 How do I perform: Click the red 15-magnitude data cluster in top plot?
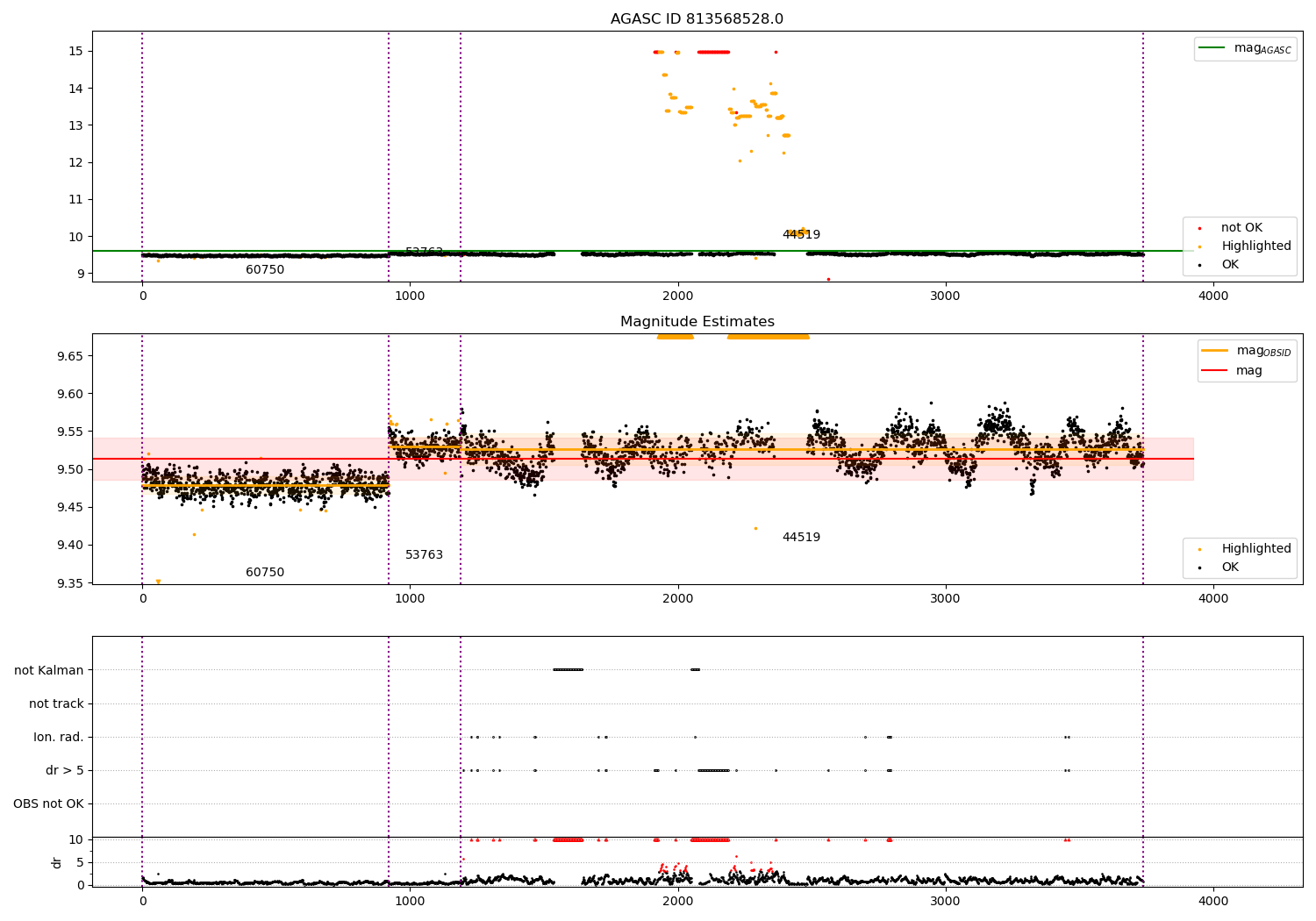click(x=713, y=52)
